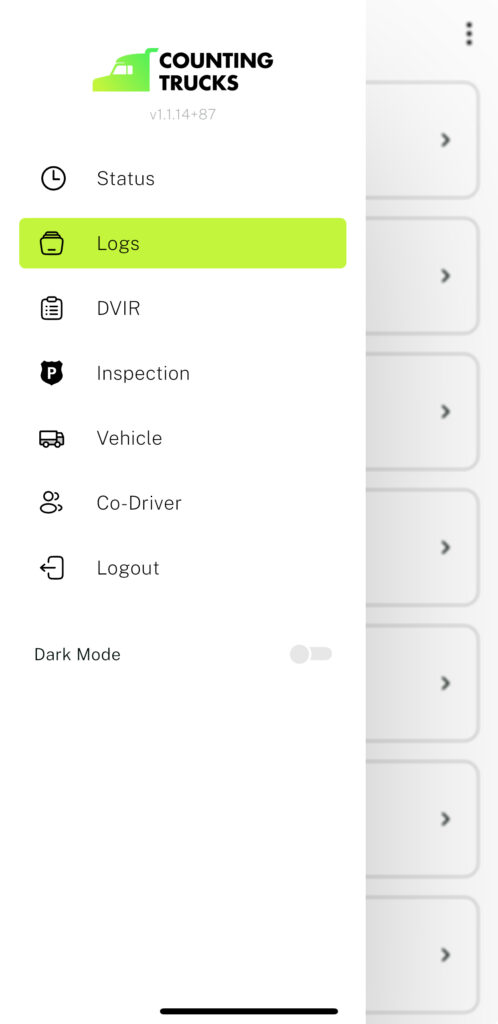Open the fourth log card chevron

click(446, 547)
